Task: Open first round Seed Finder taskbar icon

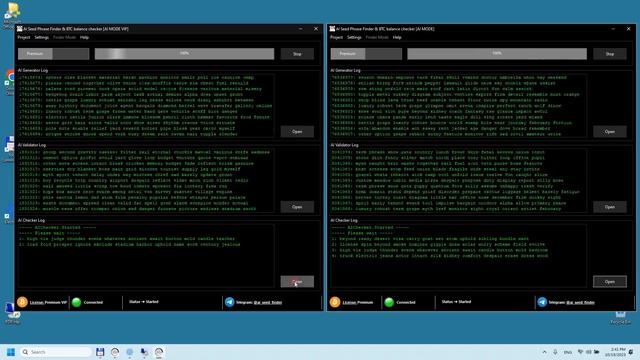Action: pos(115,352)
